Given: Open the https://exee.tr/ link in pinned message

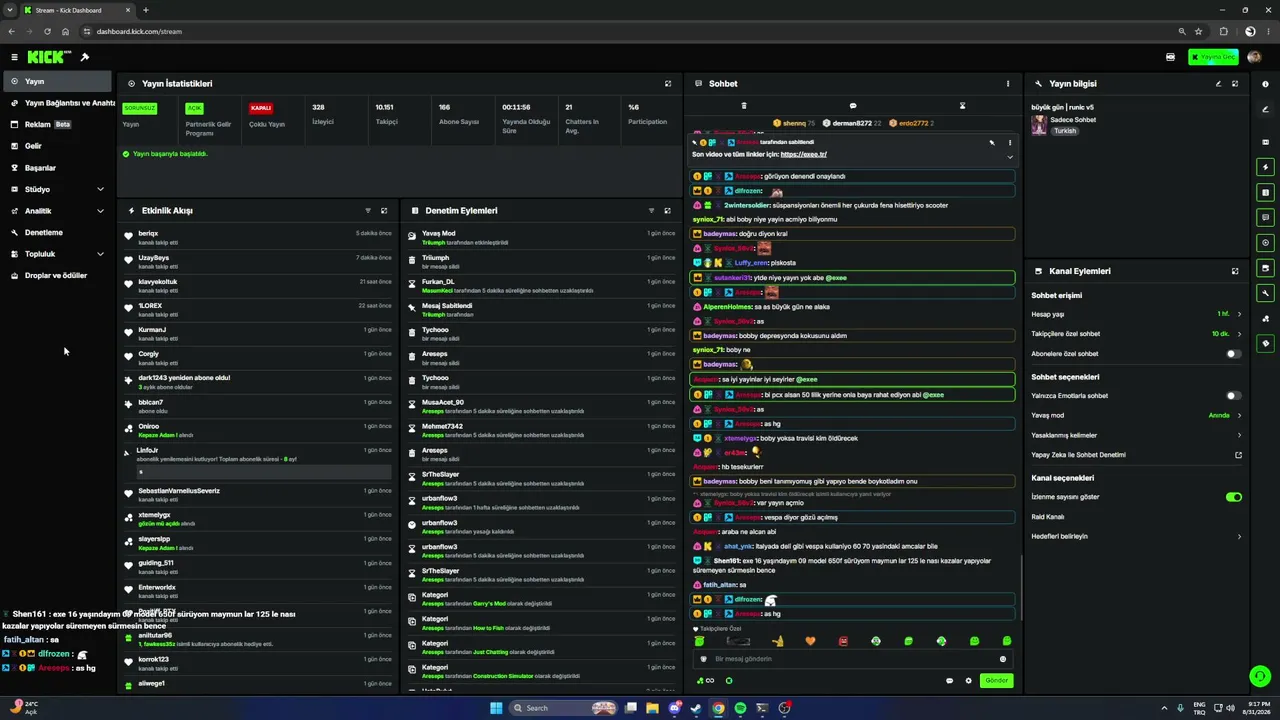Looking at the screenshot, I should 803,155.
